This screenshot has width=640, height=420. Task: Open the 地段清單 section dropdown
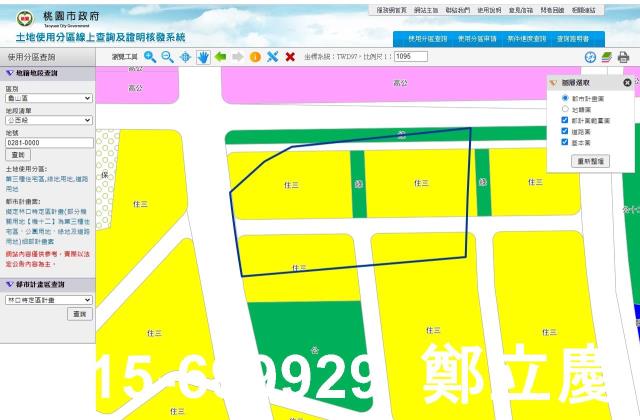tap(49, 120)
